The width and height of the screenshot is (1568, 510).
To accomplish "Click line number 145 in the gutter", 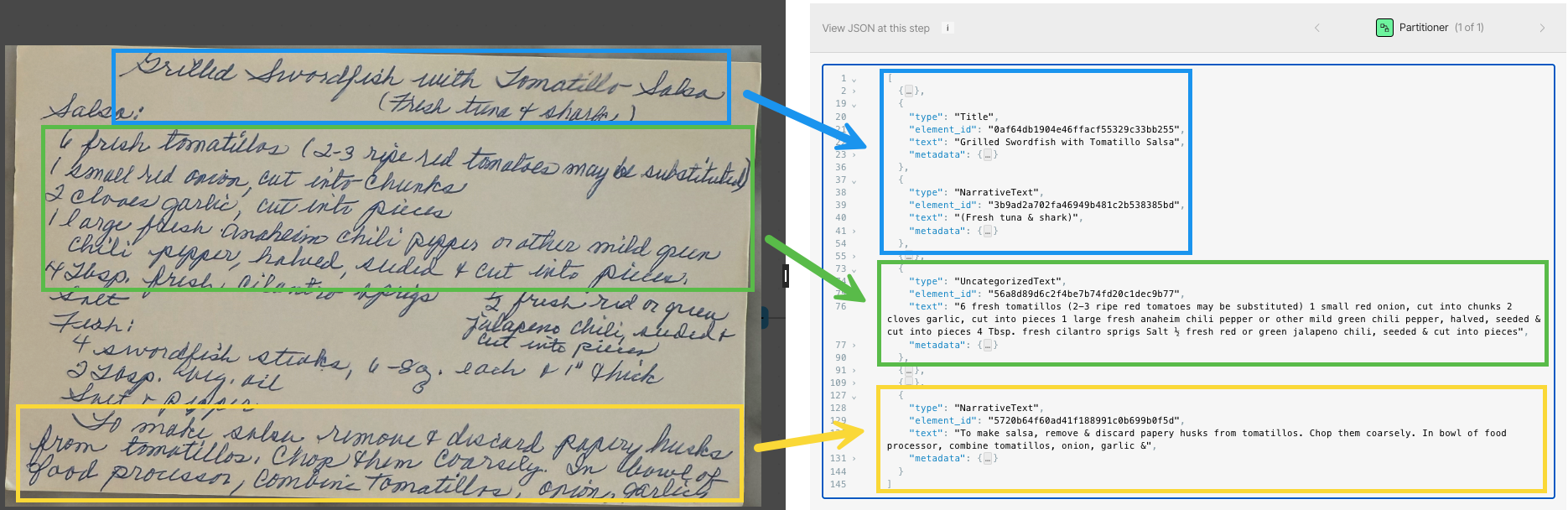I will click(839, 485).
